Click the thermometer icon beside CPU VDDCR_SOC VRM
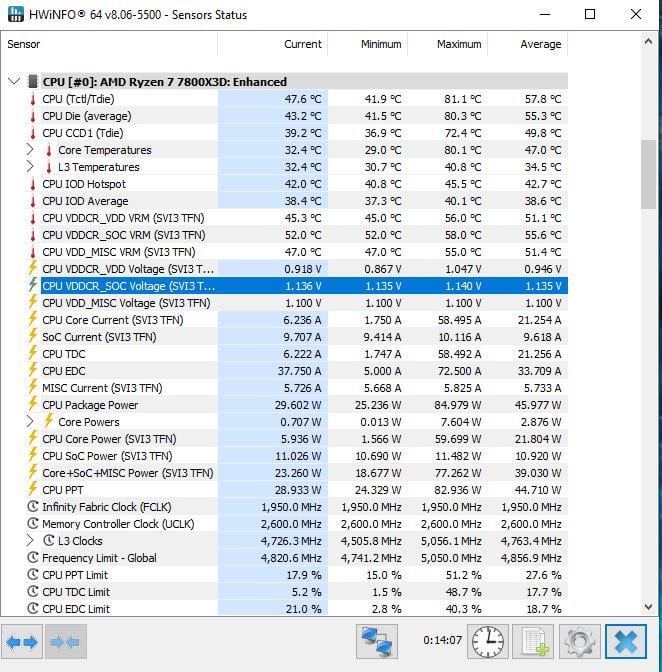The image size is (662, 672). pyautogui.click(x=33, y=235)
